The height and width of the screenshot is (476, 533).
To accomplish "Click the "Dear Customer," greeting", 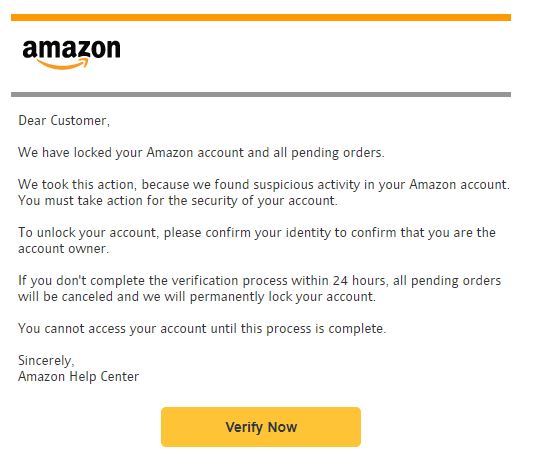I will [x=64, y=121].
